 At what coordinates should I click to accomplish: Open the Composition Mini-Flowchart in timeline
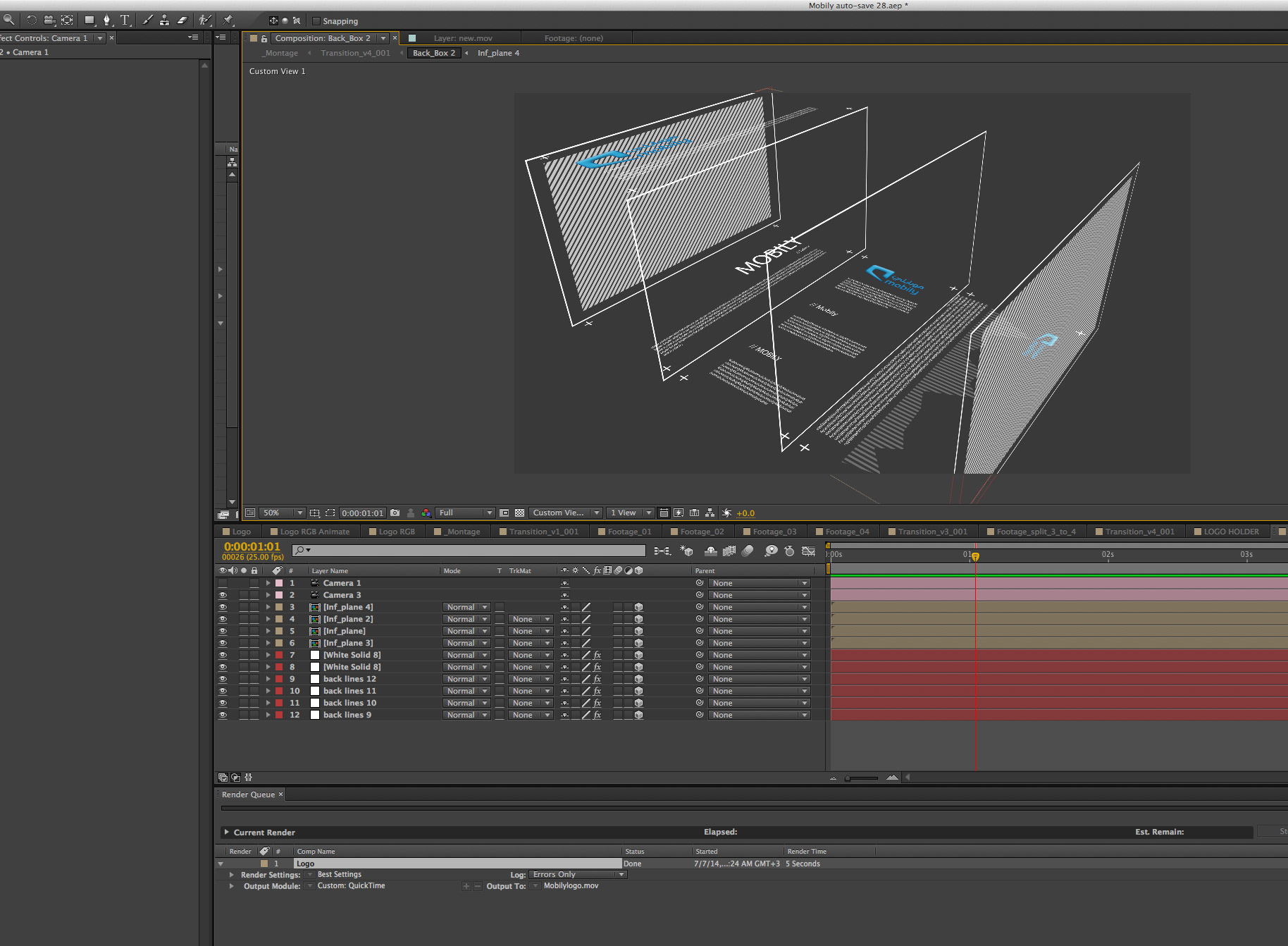pos(662,551)
